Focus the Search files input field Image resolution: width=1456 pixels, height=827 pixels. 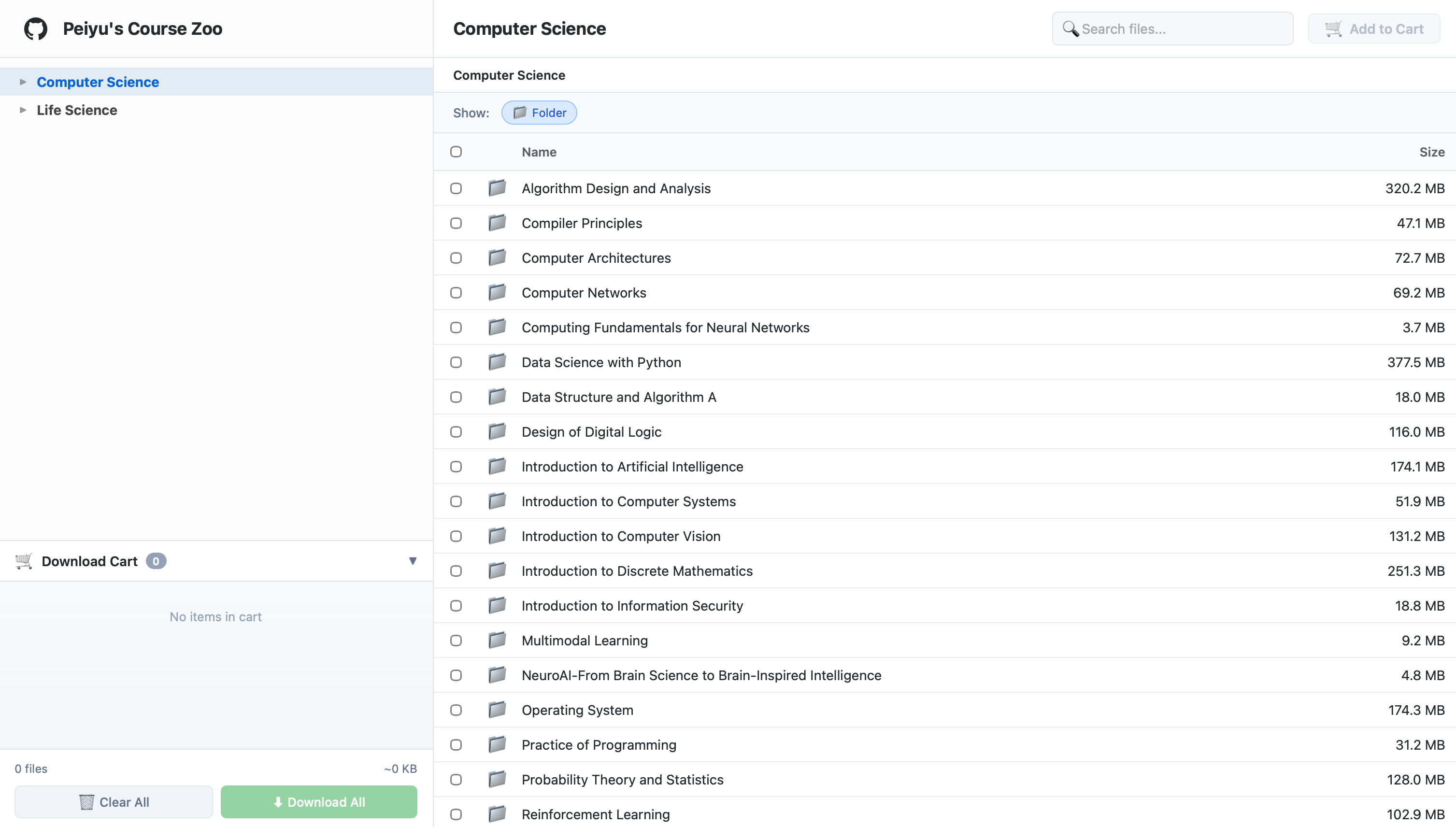[1181, 29]
